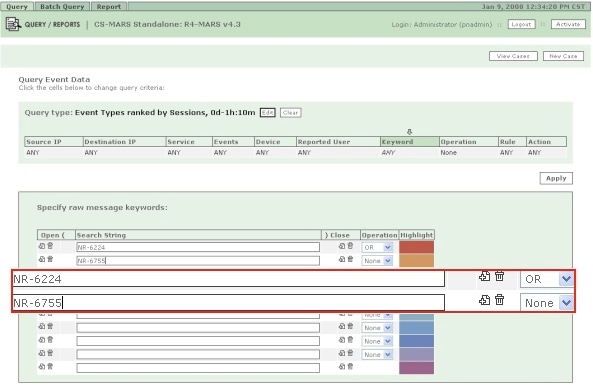Add close parenthesis in the bottom plum-highlight row
Image resolution: width=593 pixels, height=386 pixels.
click(342, 366)
